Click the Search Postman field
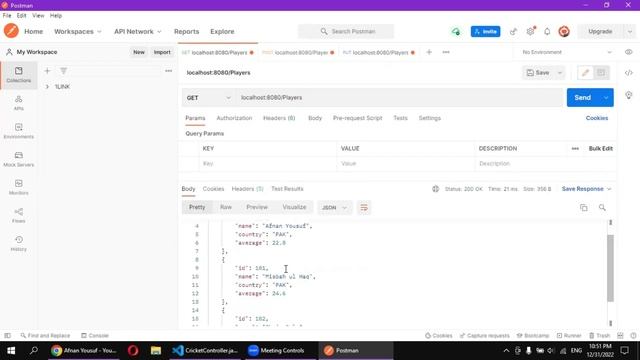 [346, 31]
